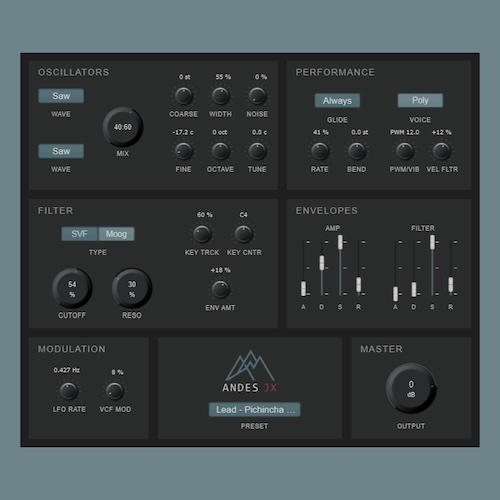
Task: Open the GLIDE mode dropdown showing Always
Action: [337, 100]
